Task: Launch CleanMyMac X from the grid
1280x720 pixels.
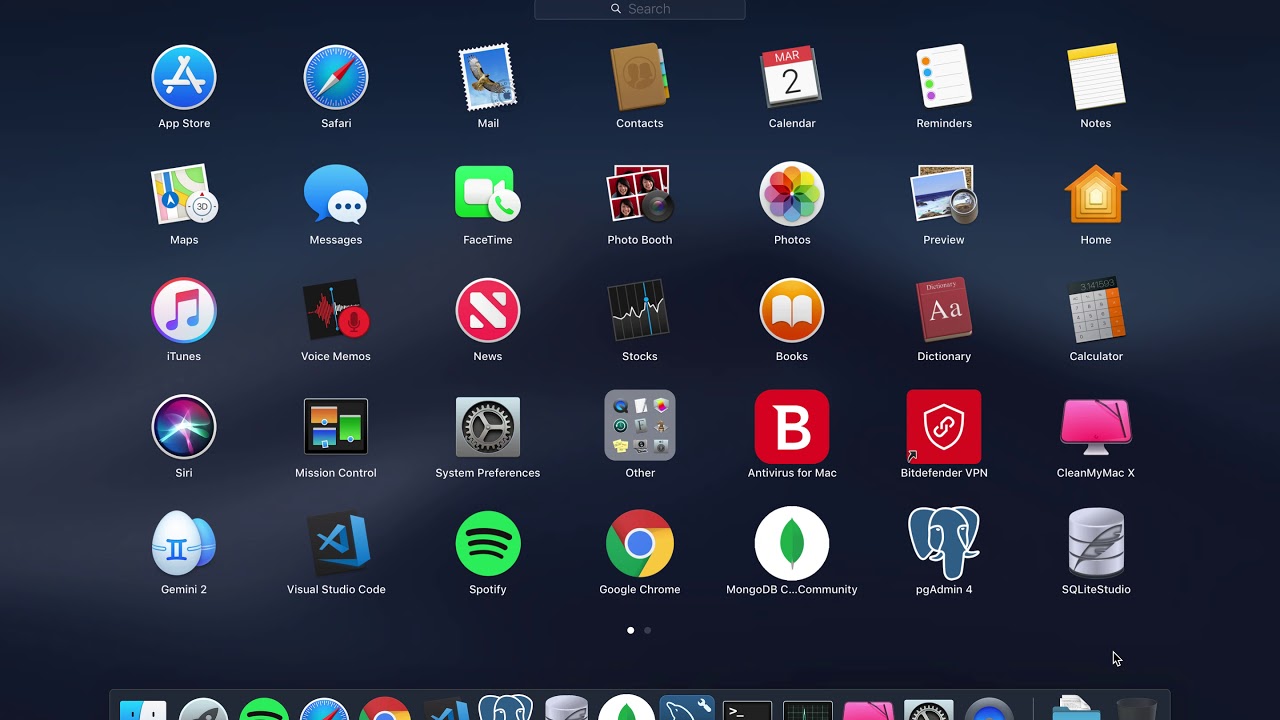Action: pyautogui.click(x=1096, y=427)
